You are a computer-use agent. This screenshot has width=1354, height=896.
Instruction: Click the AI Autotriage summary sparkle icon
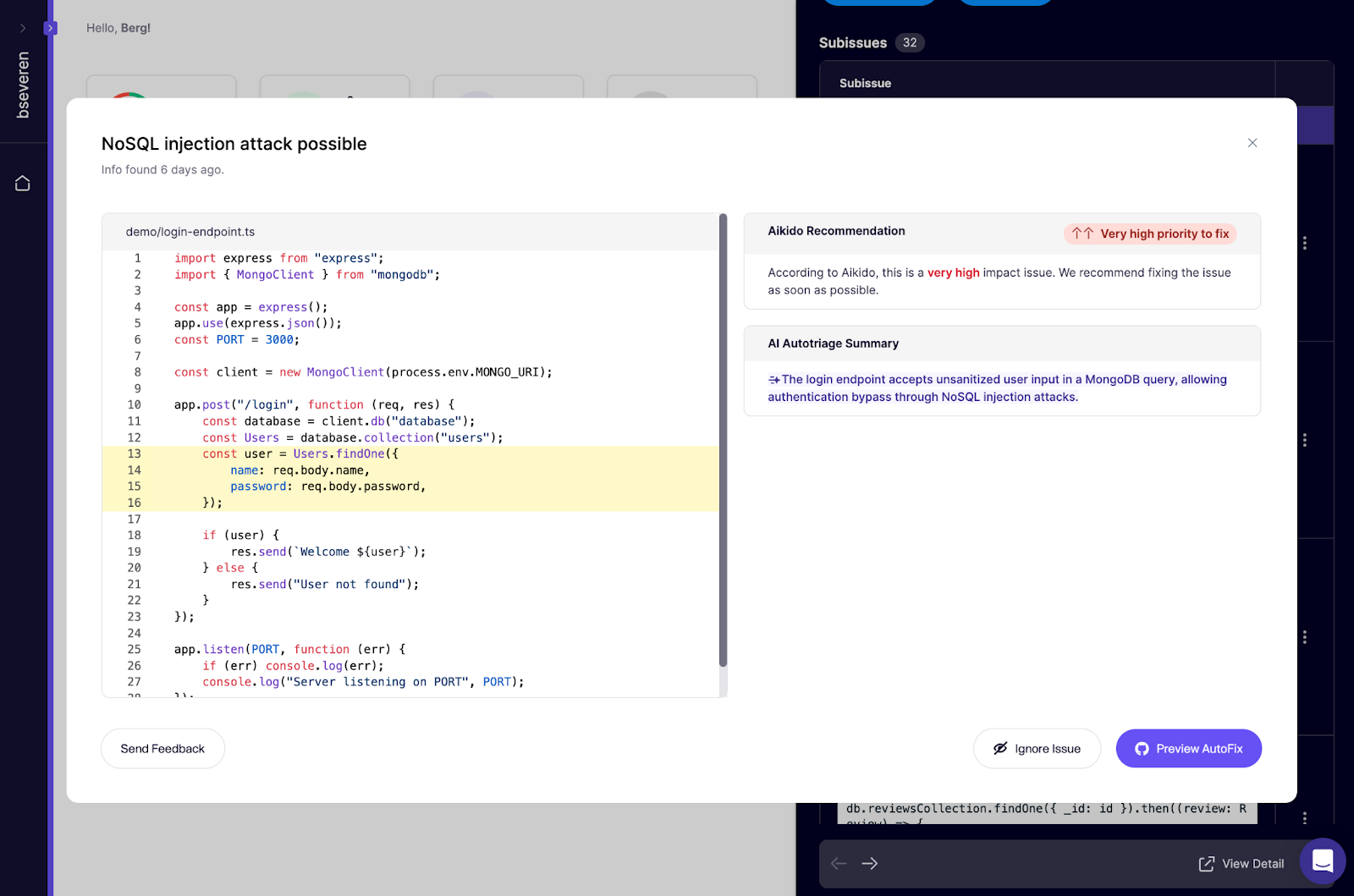click(773, 380)
